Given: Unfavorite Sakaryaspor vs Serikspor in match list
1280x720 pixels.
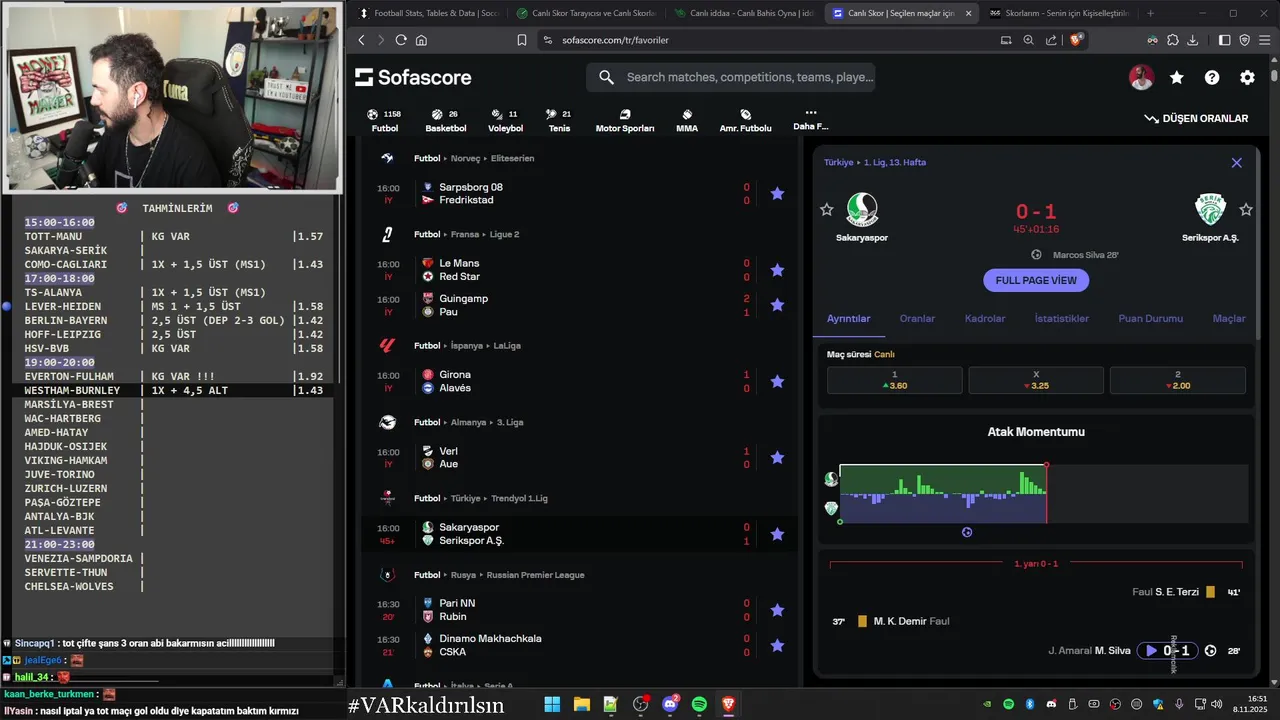Looking at the screenshot, I should point(777,534).
